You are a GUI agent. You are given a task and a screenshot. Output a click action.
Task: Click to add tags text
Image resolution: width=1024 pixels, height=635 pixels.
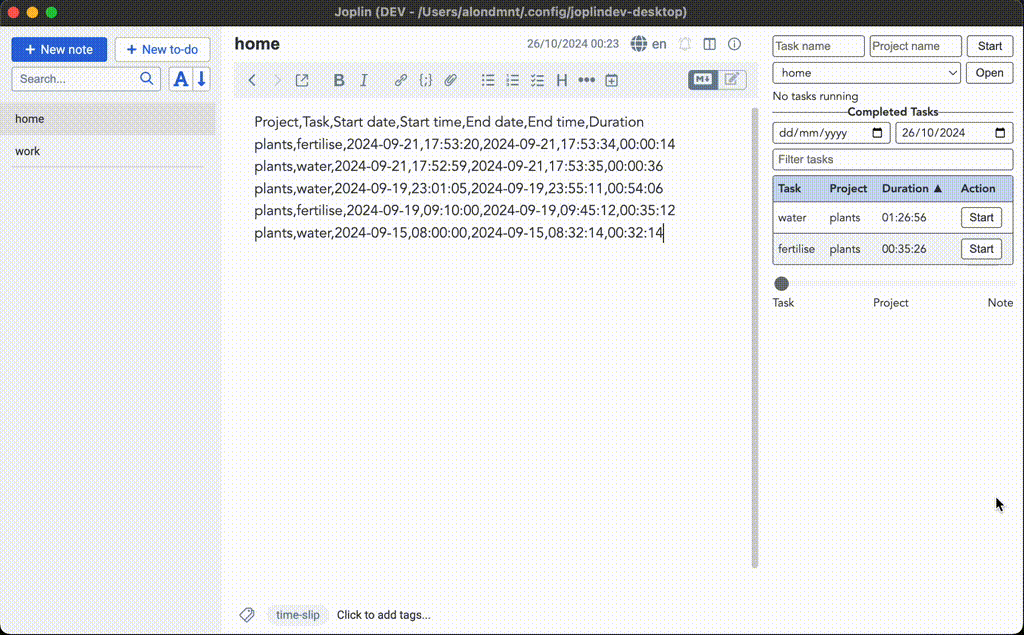(383, 615)
